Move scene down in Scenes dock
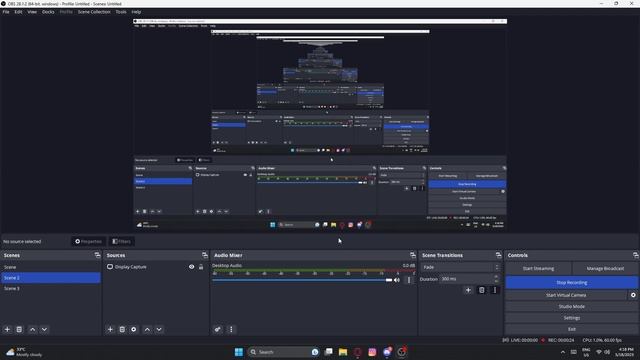The image size is (640, 360). pyautogui.click(x=44, y=329)
